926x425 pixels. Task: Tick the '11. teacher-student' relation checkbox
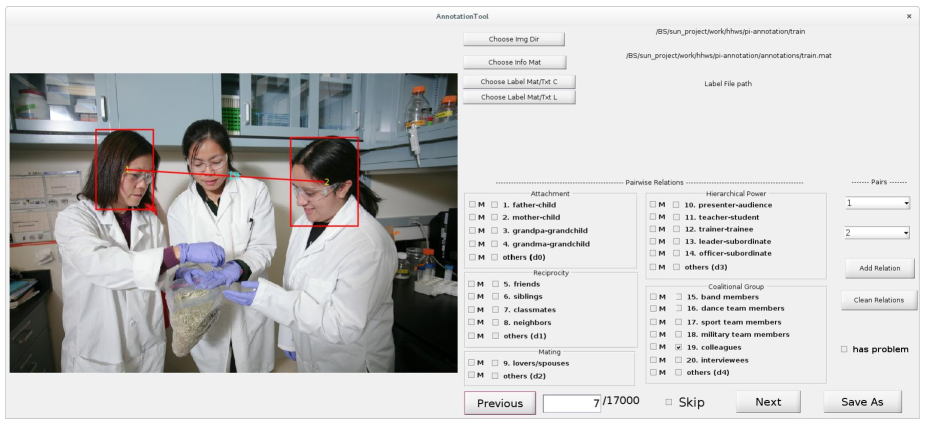tap(676, 217)
